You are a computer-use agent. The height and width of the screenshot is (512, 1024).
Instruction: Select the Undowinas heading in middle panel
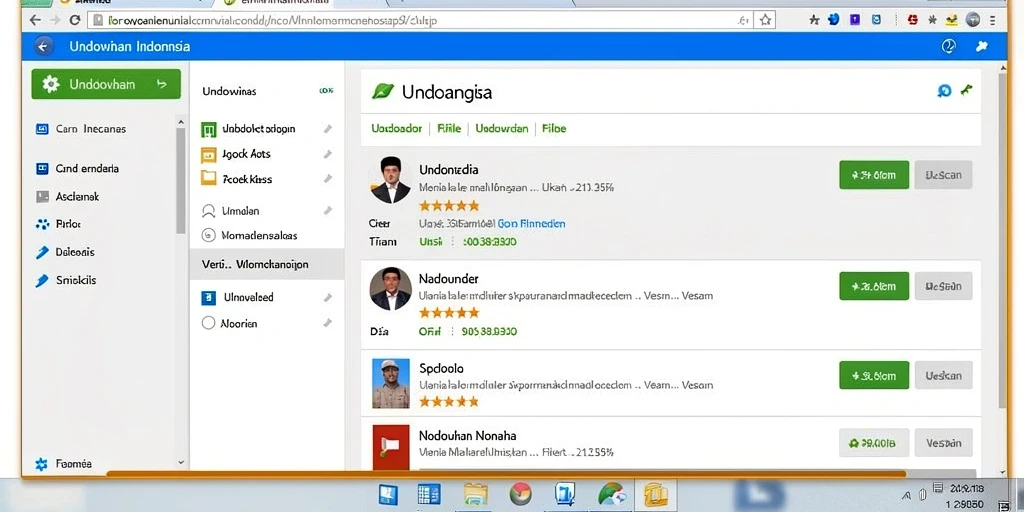pyautogui.click(x=229, y=91)
